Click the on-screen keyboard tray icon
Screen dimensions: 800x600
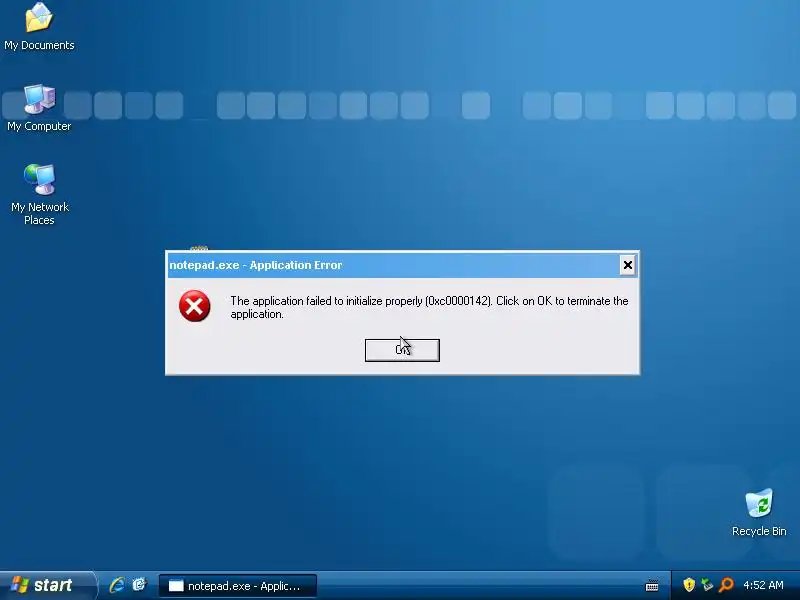(652, 585)
